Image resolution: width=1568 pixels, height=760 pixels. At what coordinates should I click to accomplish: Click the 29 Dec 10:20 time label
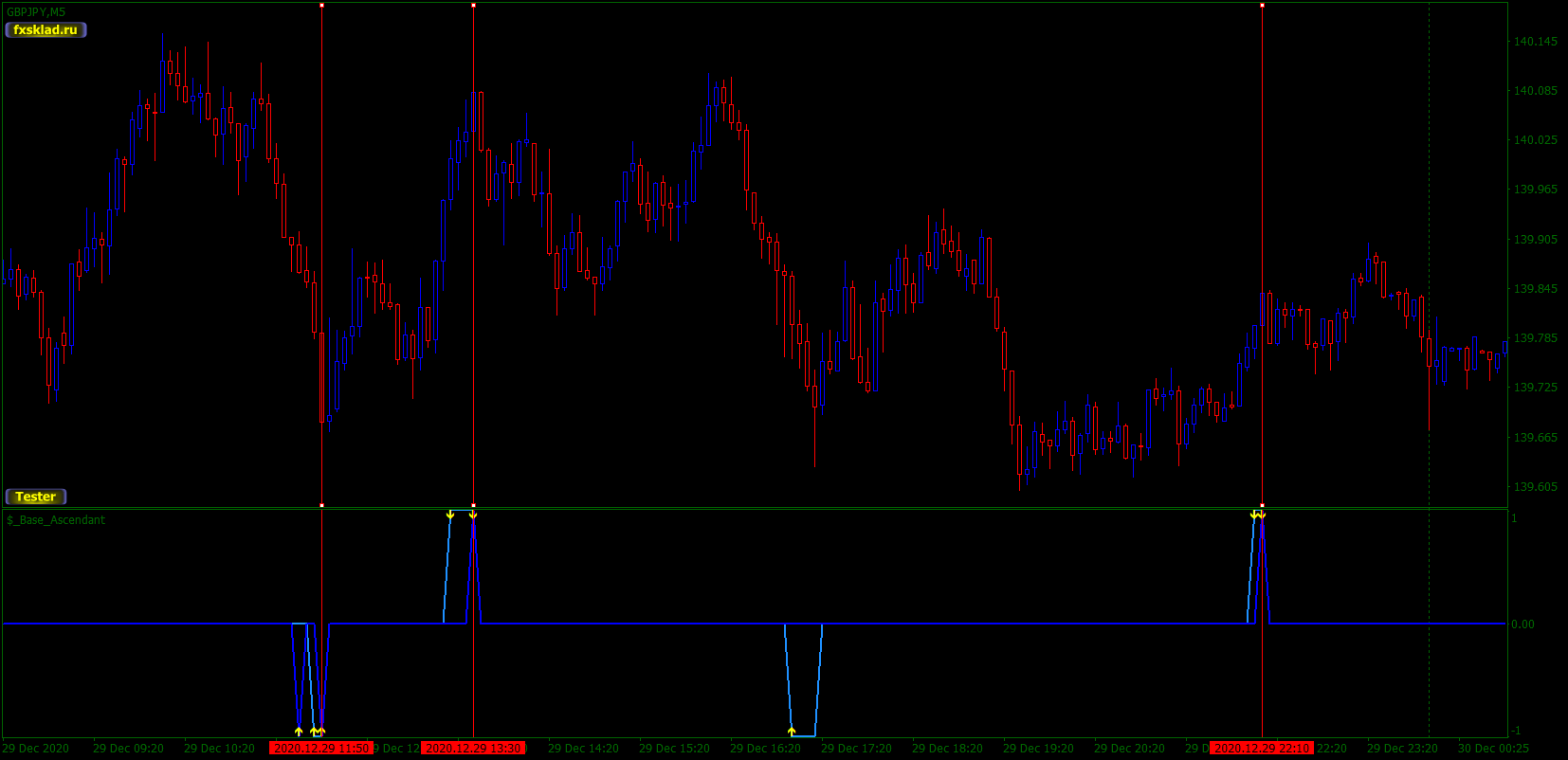click(x=219, y=749)
